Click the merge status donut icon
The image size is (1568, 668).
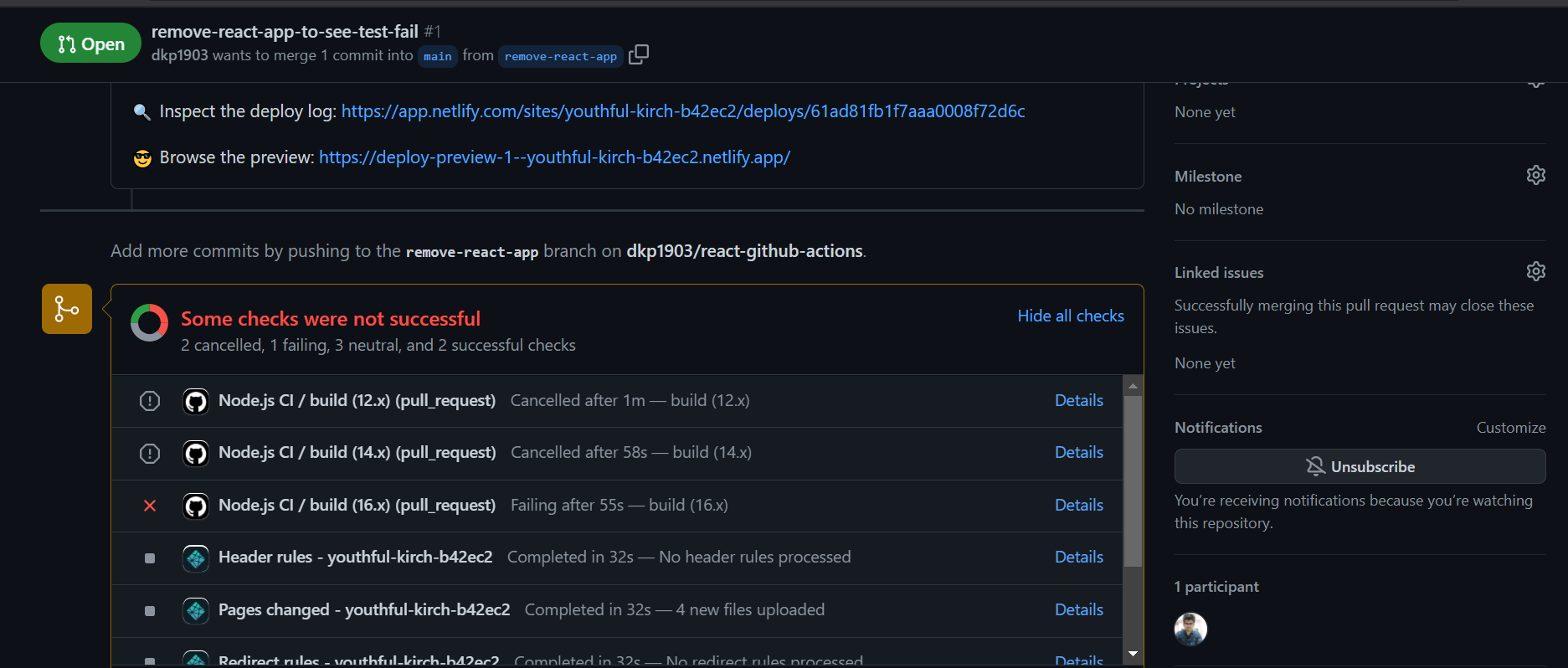coord(149,322)
